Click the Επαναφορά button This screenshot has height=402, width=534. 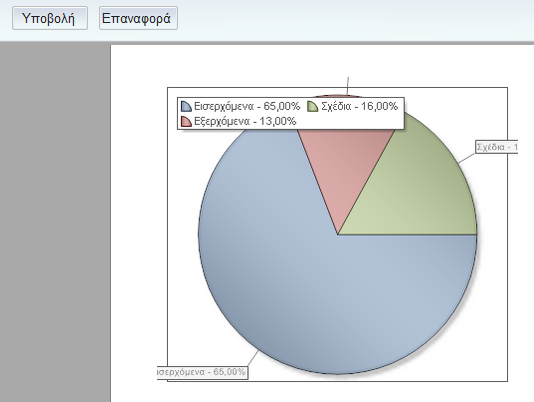pos(138,18)
